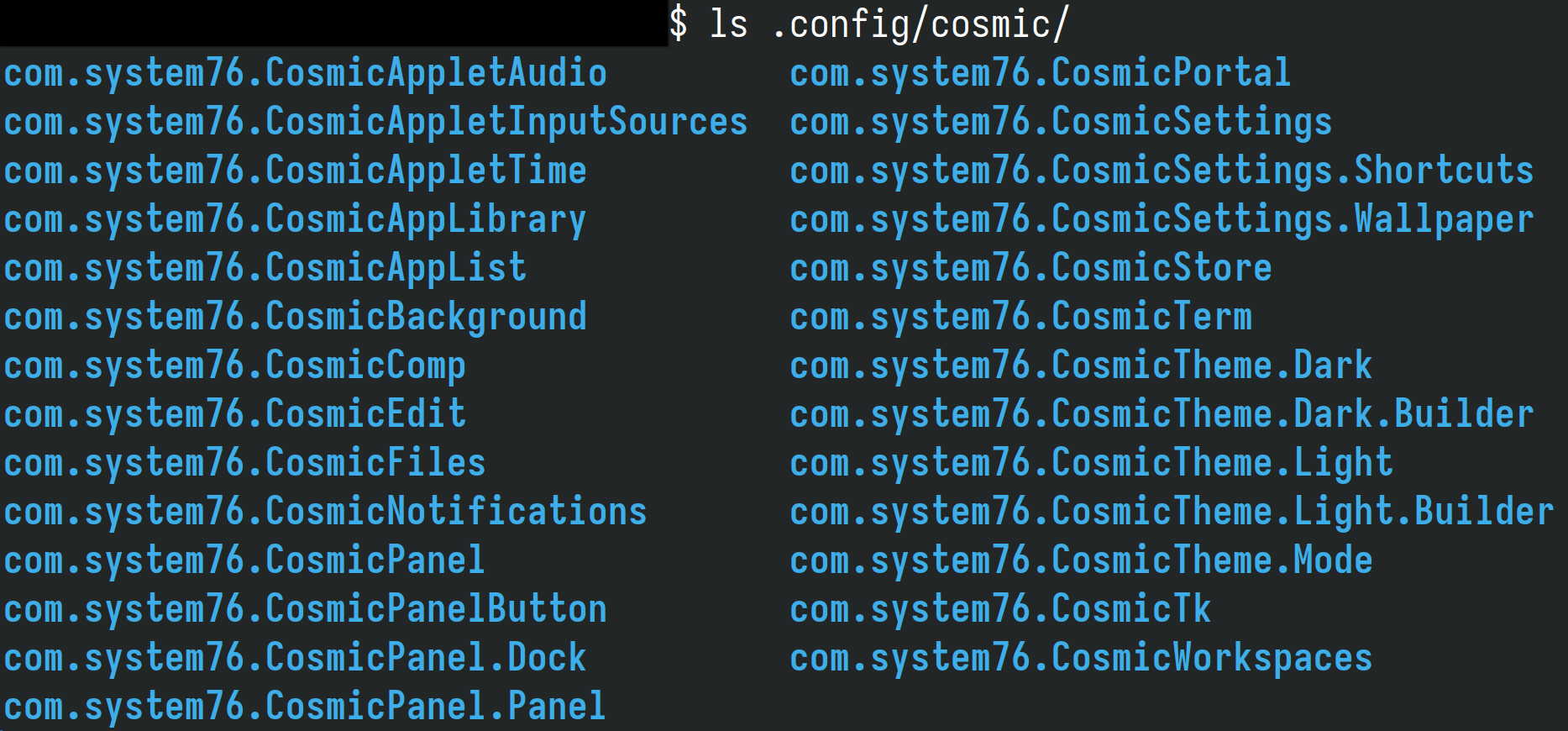
Task: Click the com.system76.CosmicAppletAudio directory name
Action: 305,73
